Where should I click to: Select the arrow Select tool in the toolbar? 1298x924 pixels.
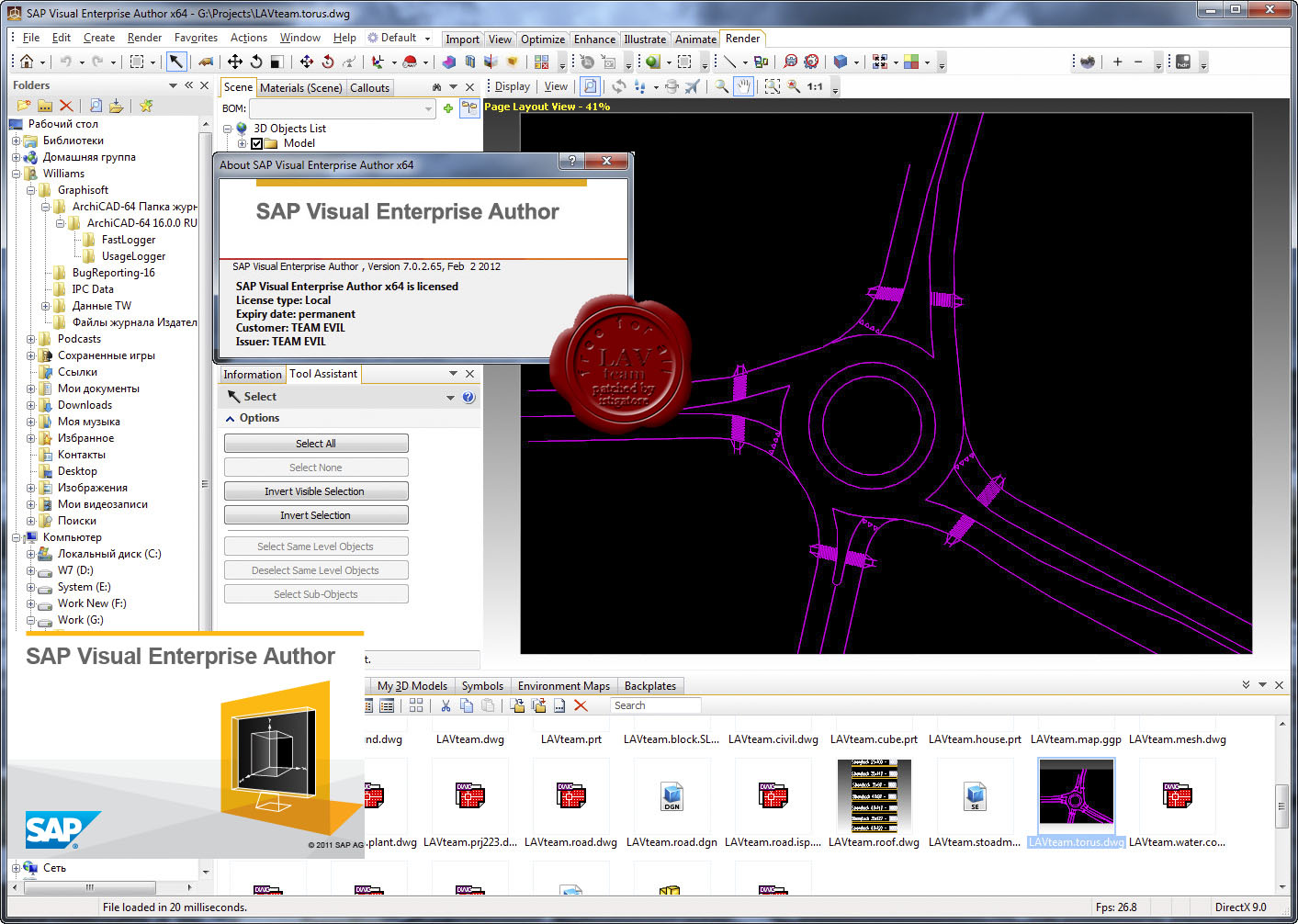(176, 62)
